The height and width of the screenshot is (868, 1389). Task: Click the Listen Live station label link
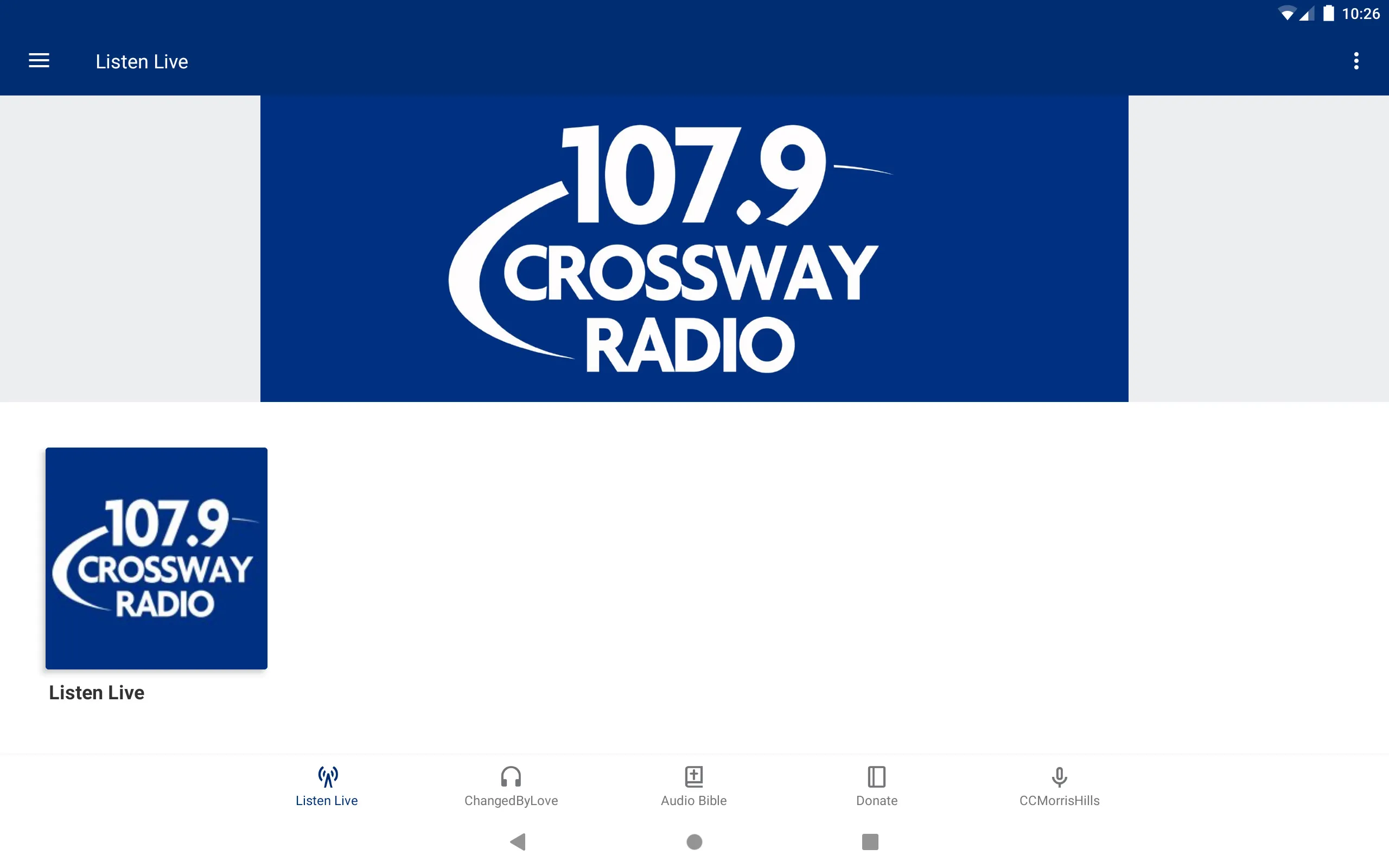pos(96,692)
